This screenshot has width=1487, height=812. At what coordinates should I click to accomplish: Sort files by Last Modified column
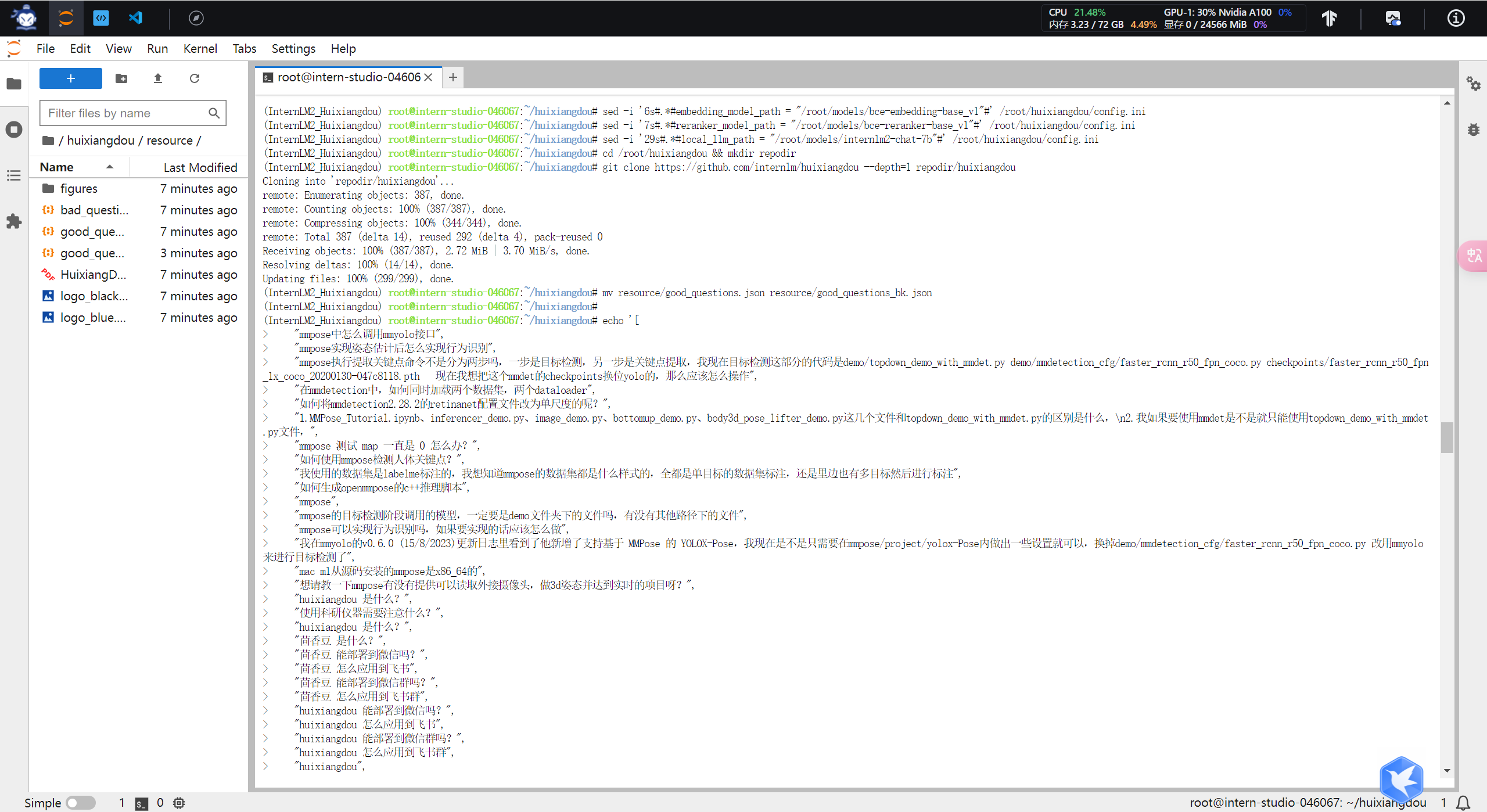tap(200, 167)
